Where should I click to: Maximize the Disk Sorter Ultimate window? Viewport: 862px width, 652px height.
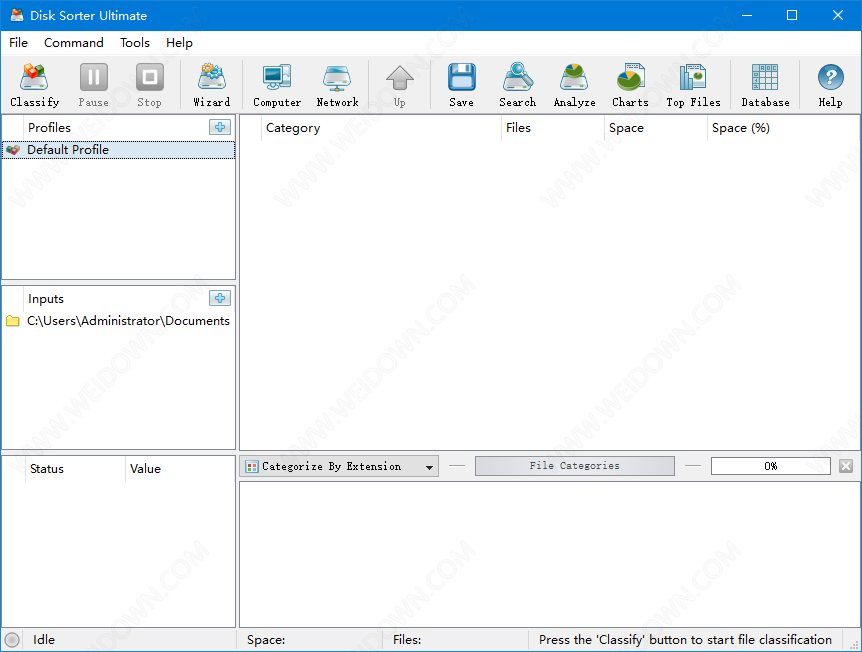[x=792, y=15]
